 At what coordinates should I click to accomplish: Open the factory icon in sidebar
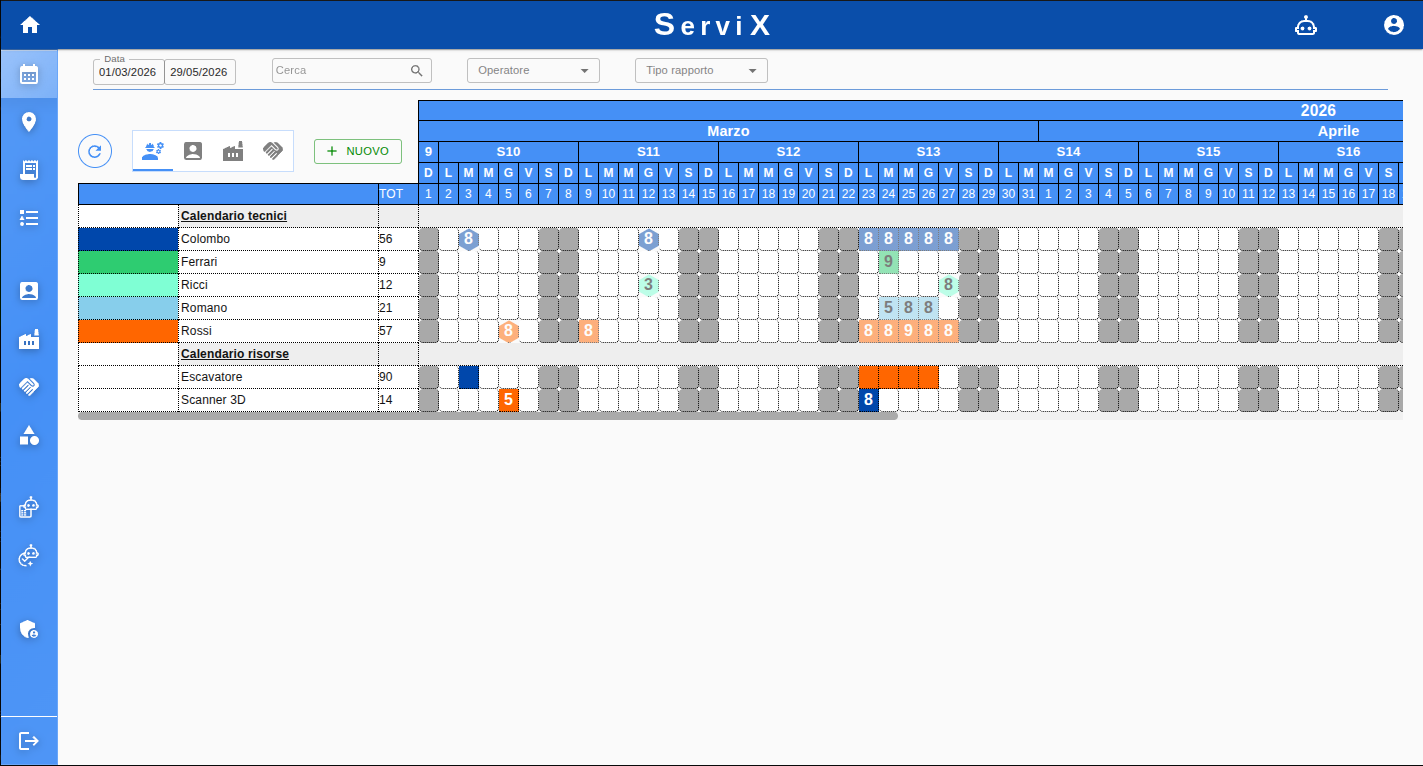29,340
